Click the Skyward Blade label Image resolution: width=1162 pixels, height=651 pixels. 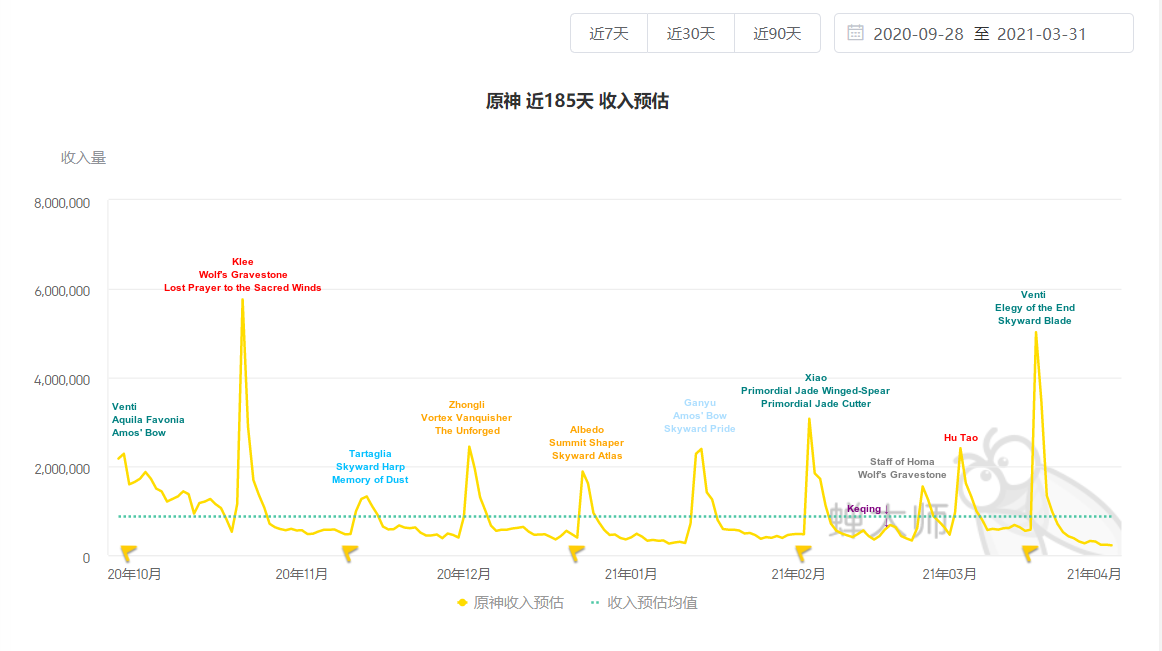(x=1035, y=321)
